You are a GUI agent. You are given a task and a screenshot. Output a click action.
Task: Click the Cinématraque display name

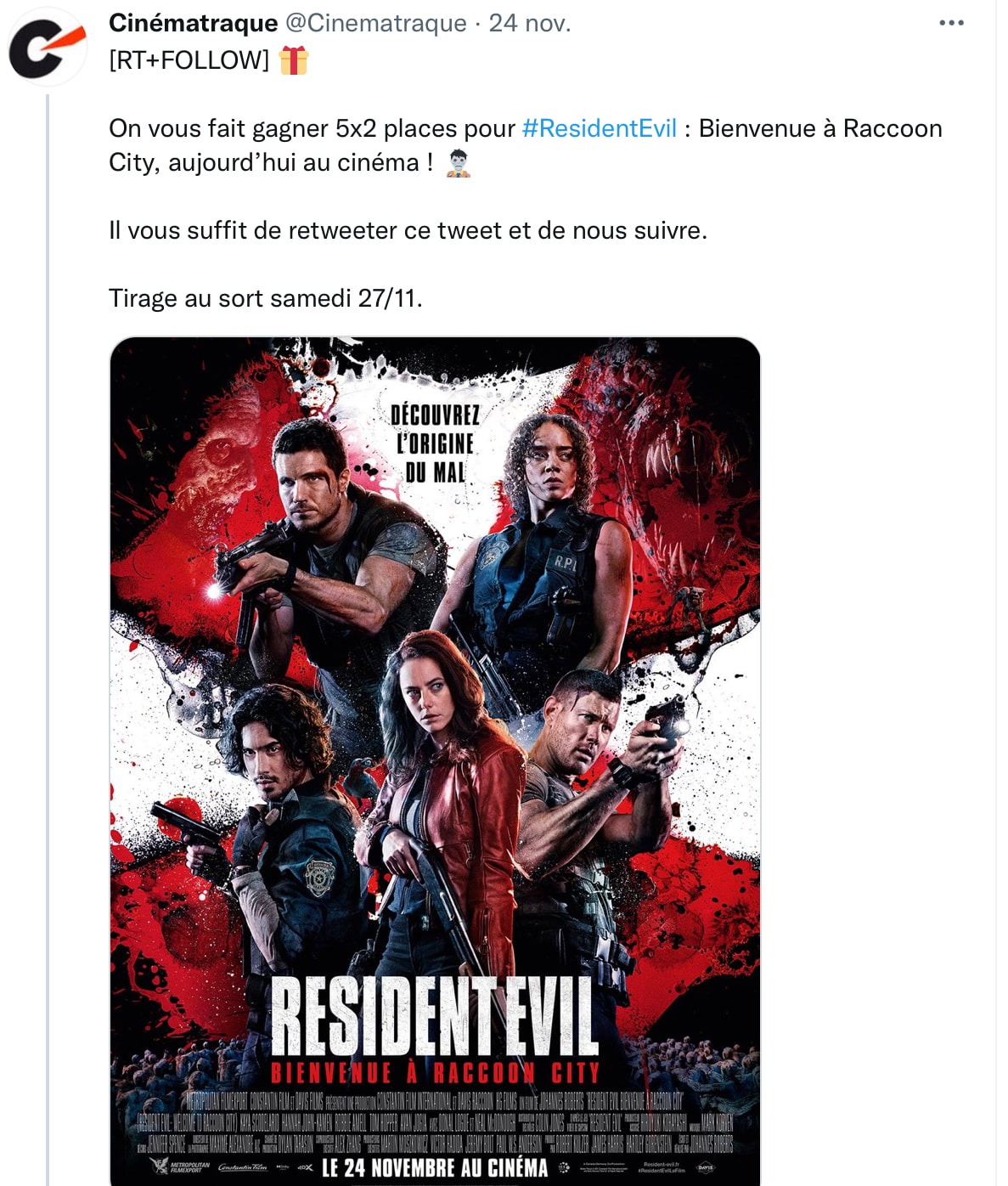[194, 23]
